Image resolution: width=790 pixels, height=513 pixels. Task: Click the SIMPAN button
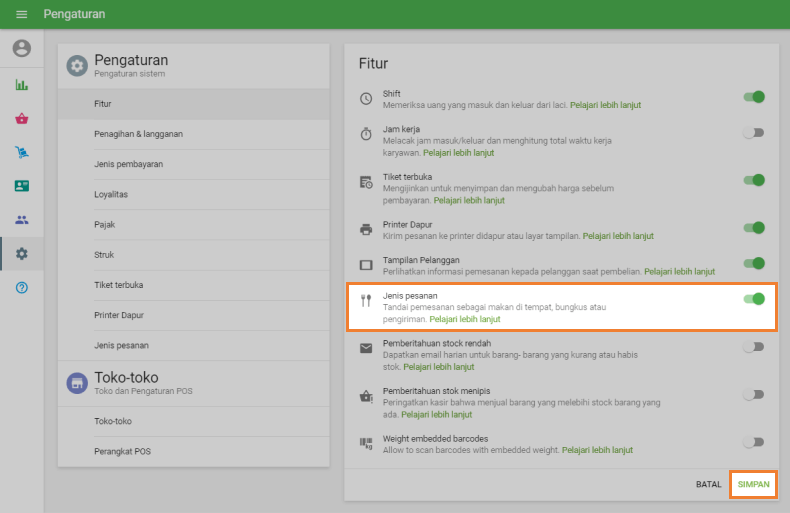(753, 484)
